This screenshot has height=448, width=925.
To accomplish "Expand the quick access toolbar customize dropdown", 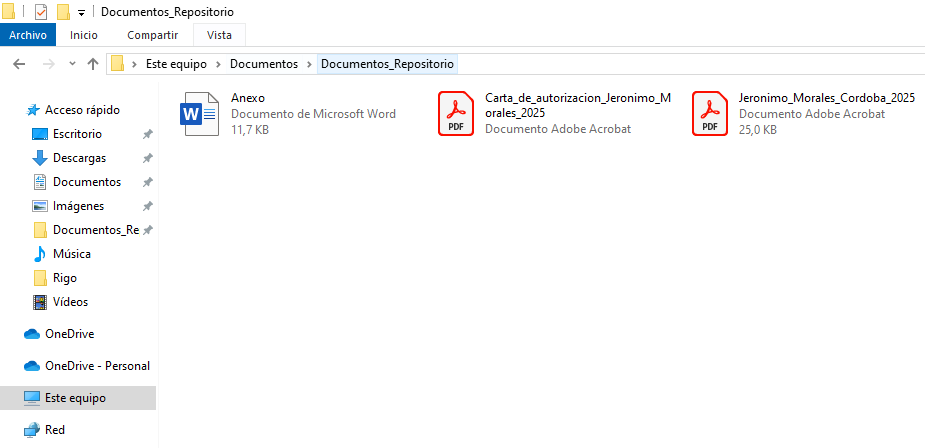I will [x=81, y=13].
